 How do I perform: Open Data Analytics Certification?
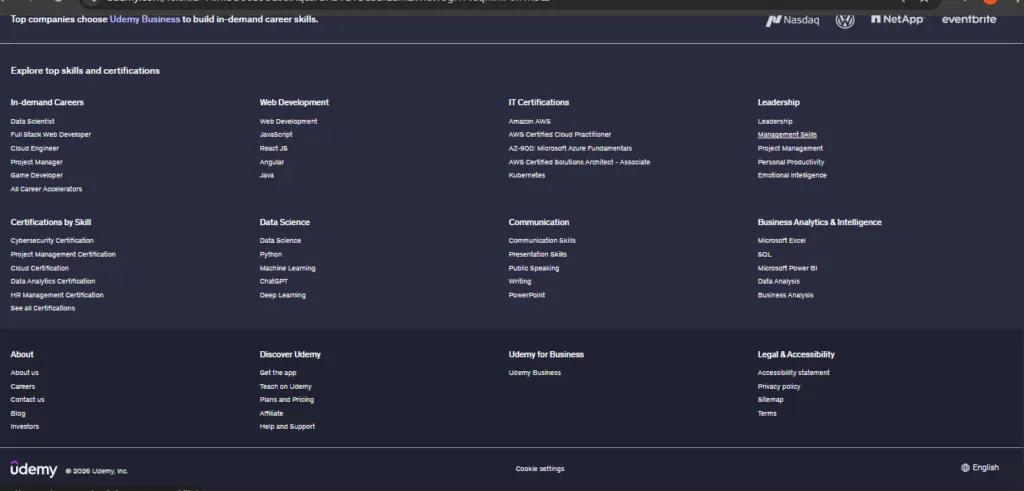pyautogui.click(x=53, y=281)
